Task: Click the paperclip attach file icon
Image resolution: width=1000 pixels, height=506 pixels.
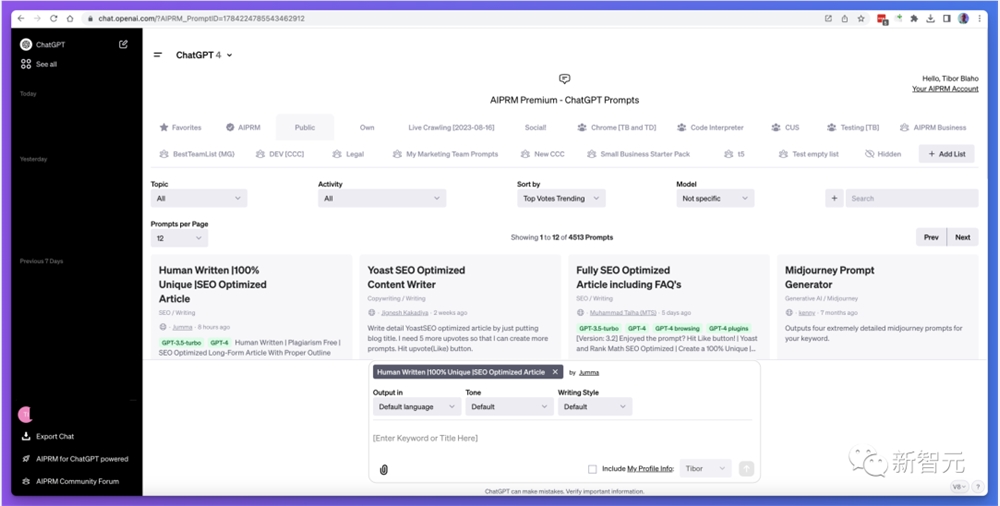Action: (383, 469)
